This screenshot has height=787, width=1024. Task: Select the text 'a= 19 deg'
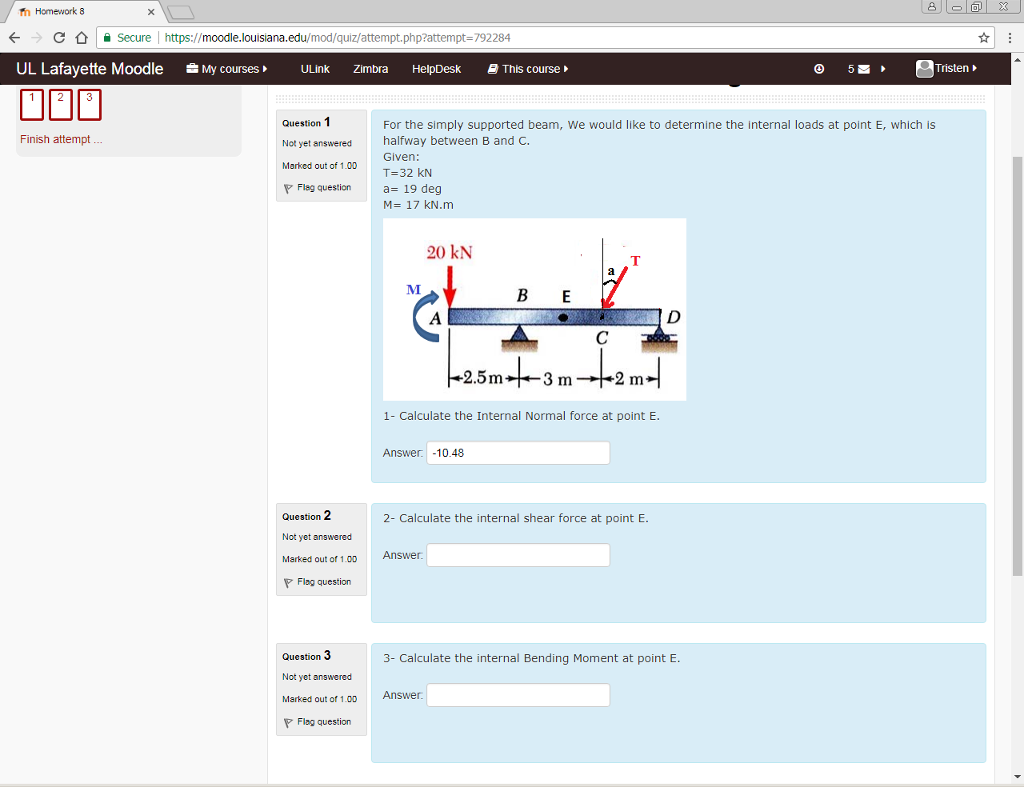[x=412, y=189]
